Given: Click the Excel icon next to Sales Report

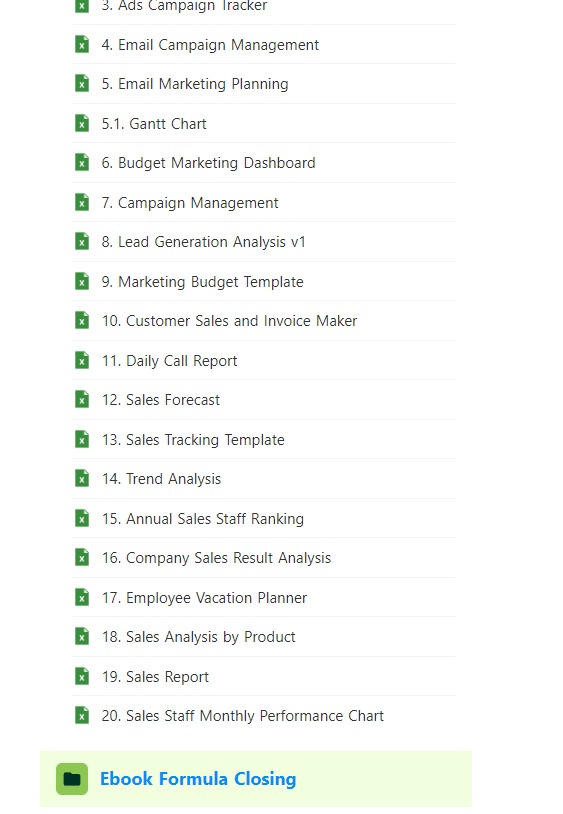Looking at the screenshot, I should click(x=82, y=676).
